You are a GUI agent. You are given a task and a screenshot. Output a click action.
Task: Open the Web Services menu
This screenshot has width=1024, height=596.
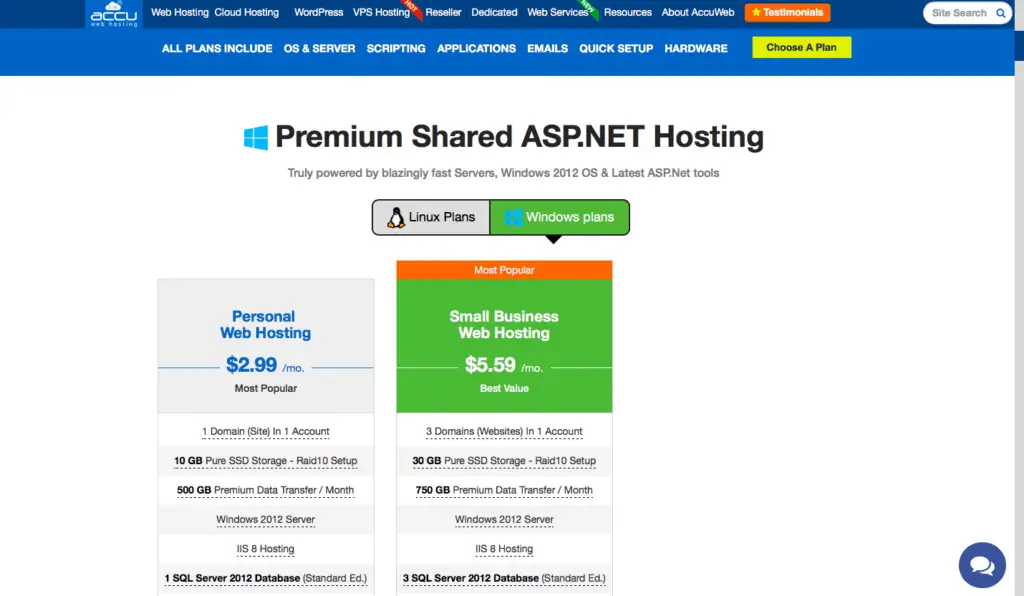(x=558, y=12)
